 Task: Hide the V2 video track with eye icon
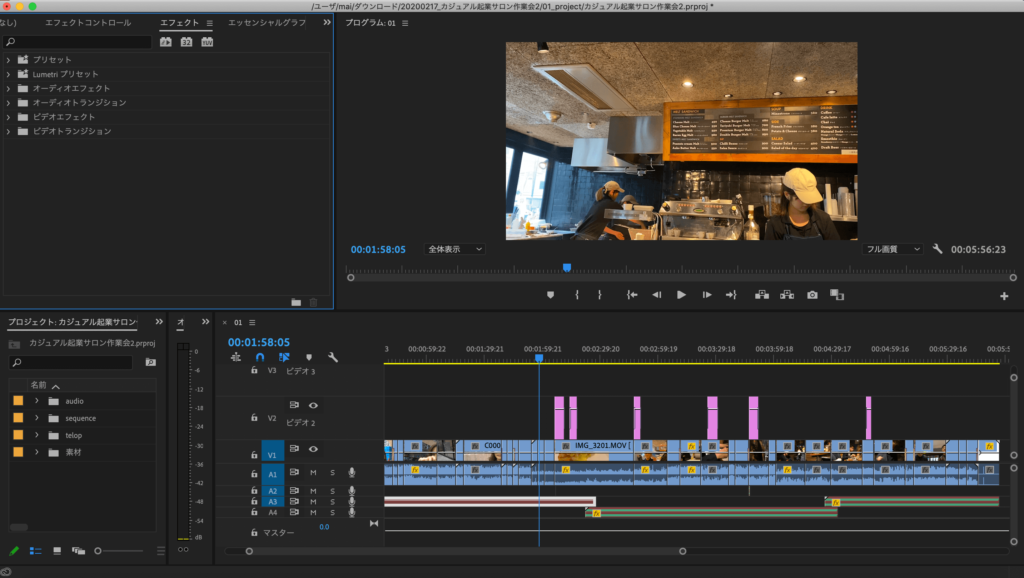pyautogui.click(x=313, y=406)
